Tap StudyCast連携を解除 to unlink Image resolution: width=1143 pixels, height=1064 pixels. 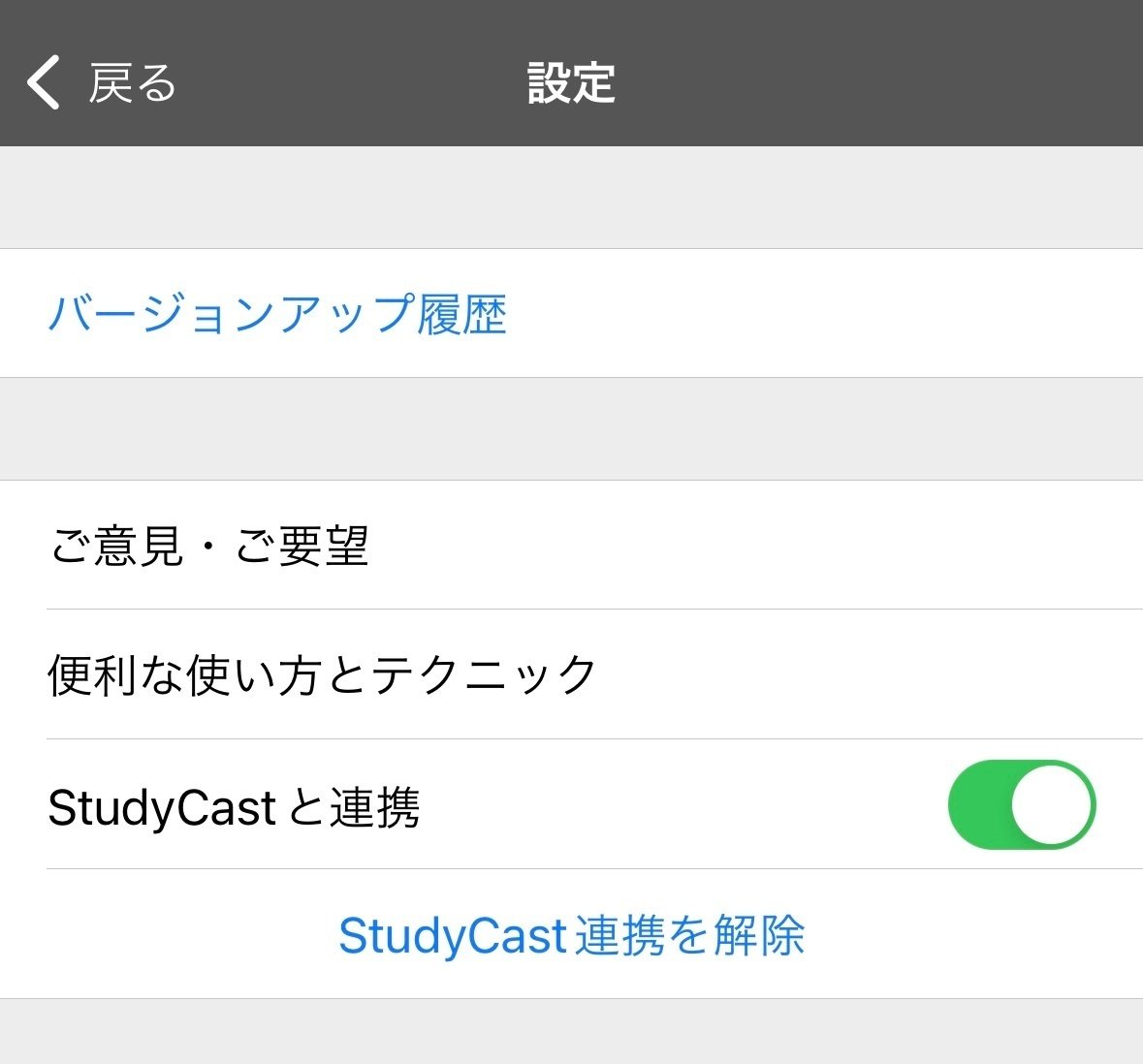click(571, 935)
